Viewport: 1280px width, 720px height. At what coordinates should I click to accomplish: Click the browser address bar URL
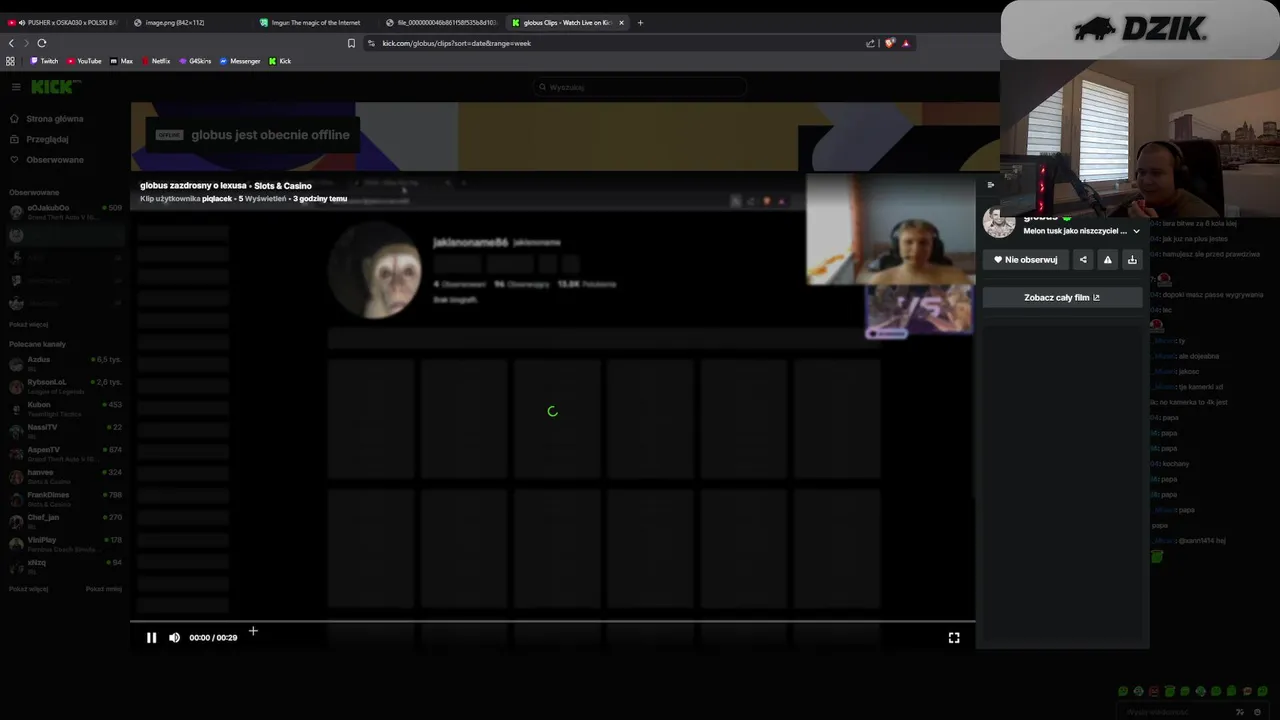[457, 43]
